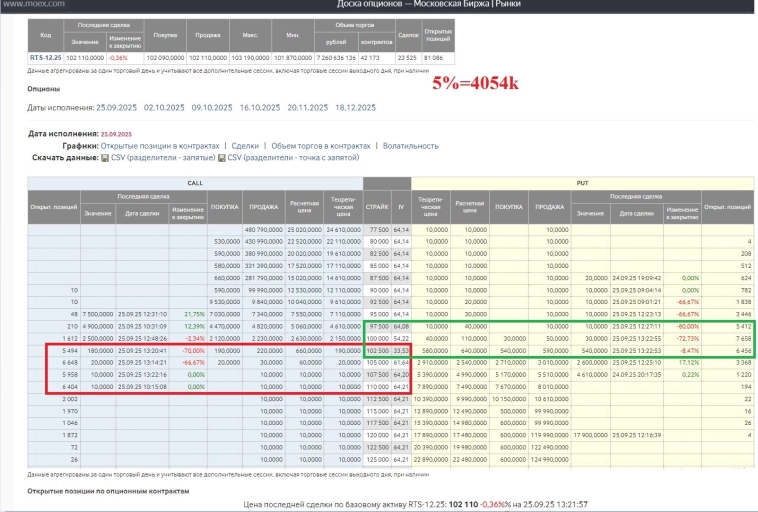This screenshot has height=512, width=758.
Task: Click the CSV comma-separated disk icon
Action: pos(103,157)
